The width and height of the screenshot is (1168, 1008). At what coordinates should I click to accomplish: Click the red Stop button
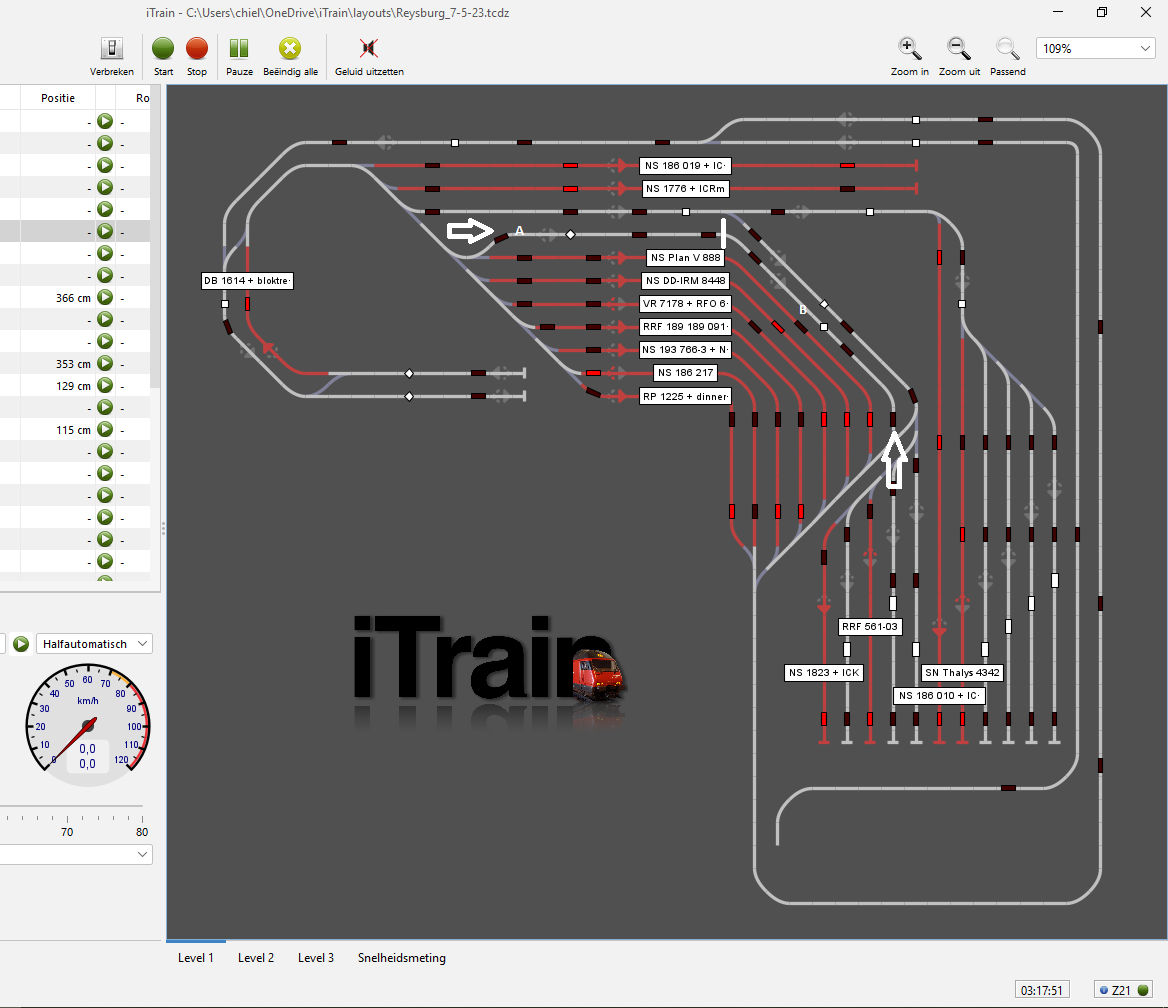click(x=197, y=49)
